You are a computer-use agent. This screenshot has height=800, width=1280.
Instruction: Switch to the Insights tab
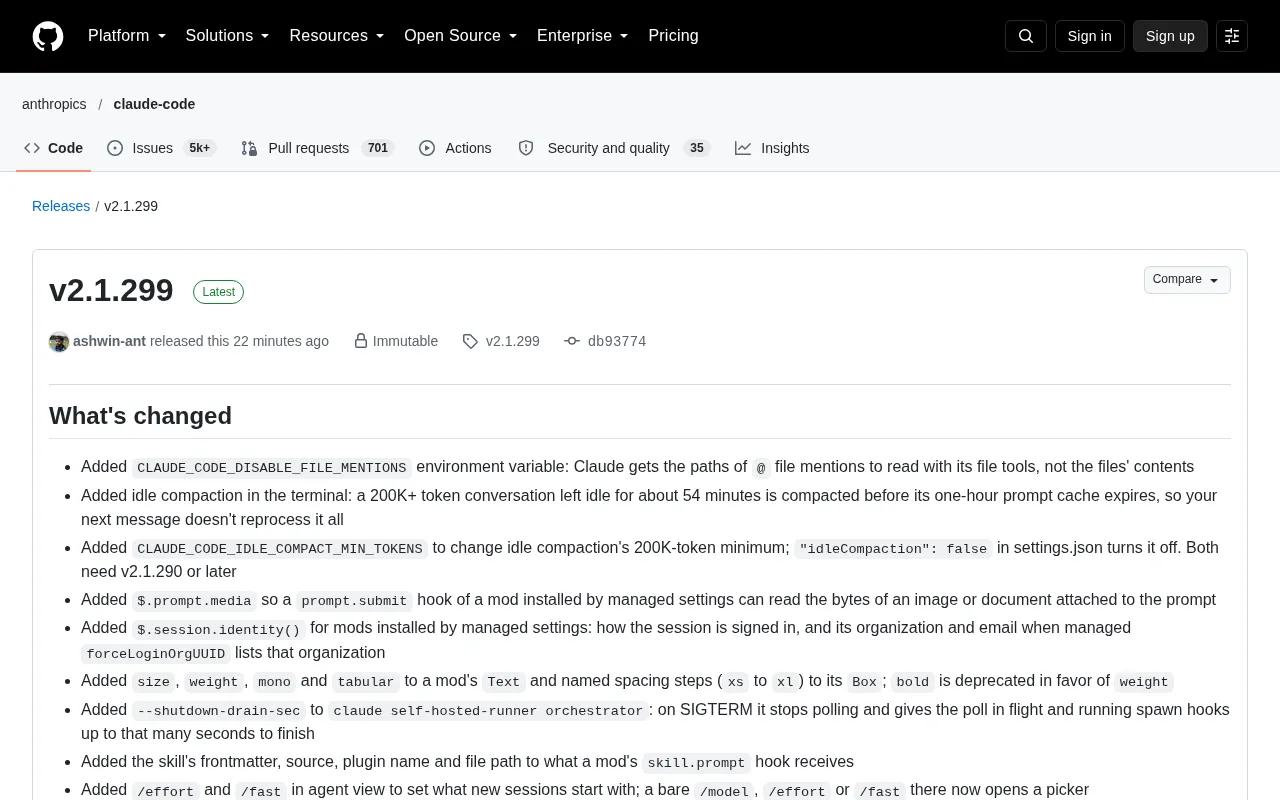(x=772, y=148)
